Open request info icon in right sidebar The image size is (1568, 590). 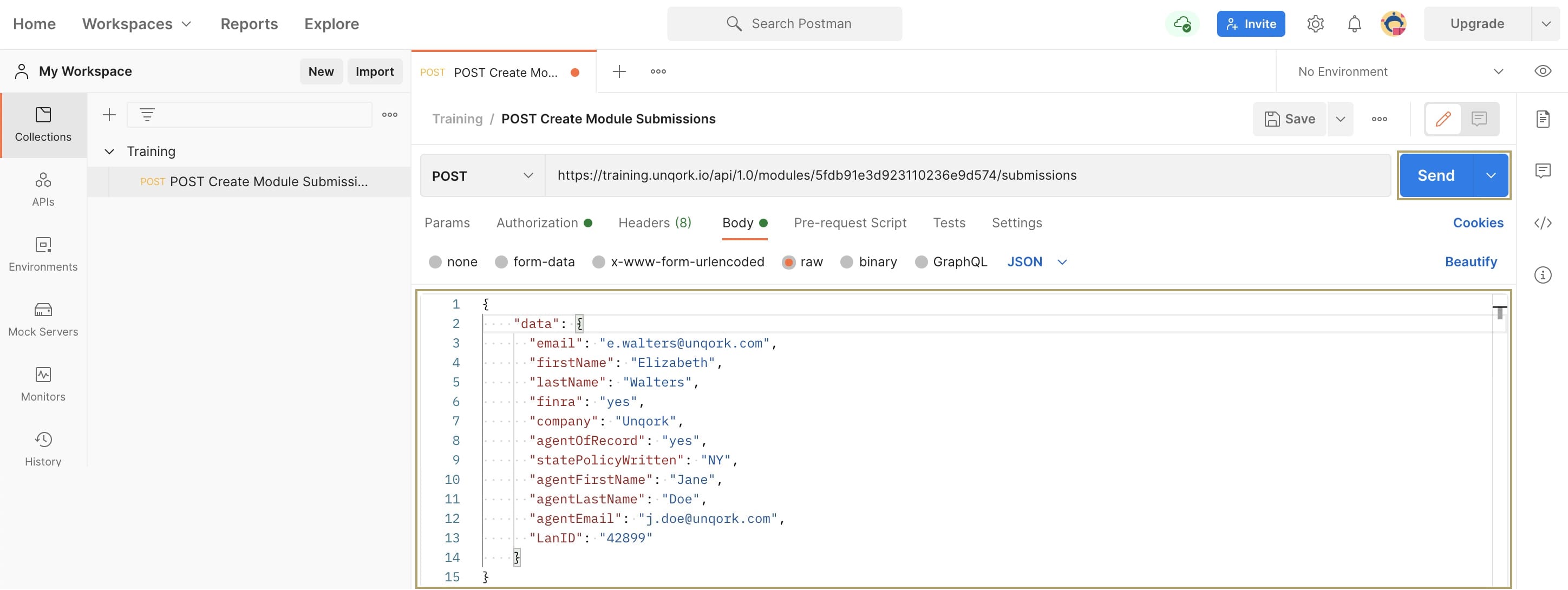pyautogui.click(x=1543, y=275)
